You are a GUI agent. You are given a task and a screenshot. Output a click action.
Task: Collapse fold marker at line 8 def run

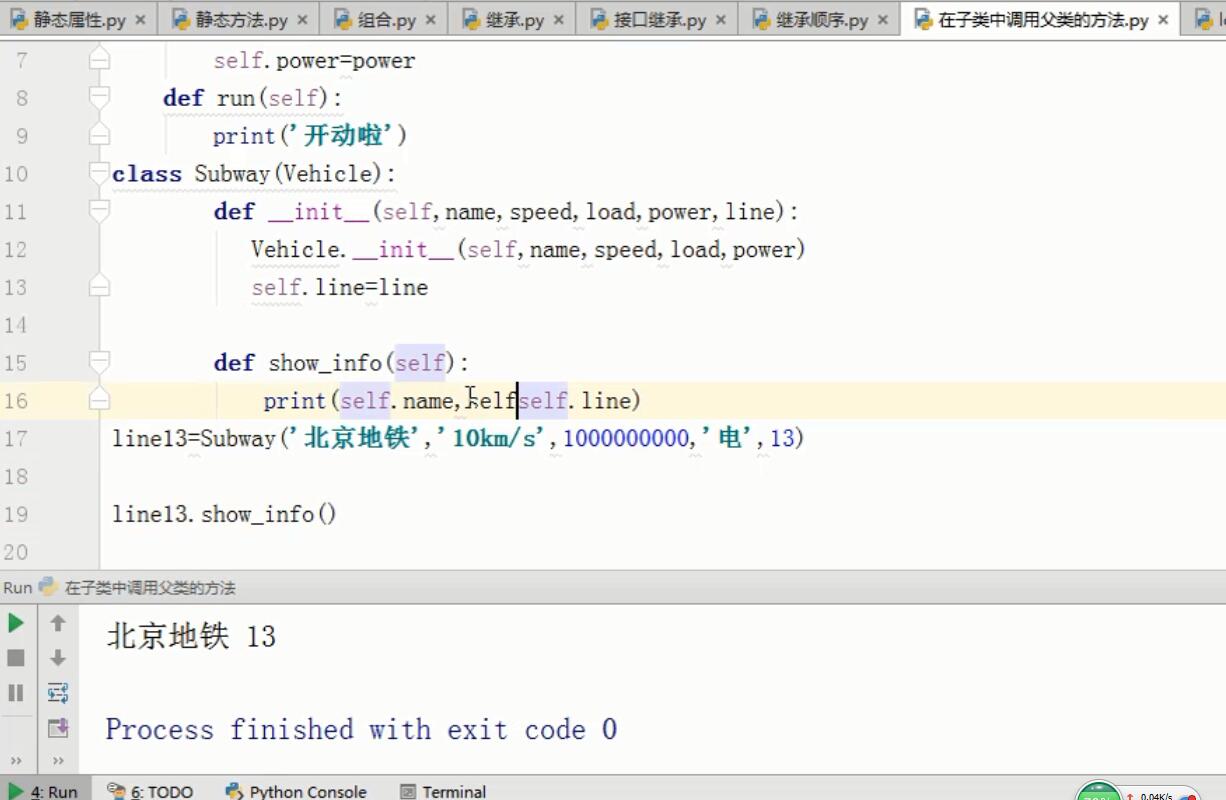pos(98,98)
